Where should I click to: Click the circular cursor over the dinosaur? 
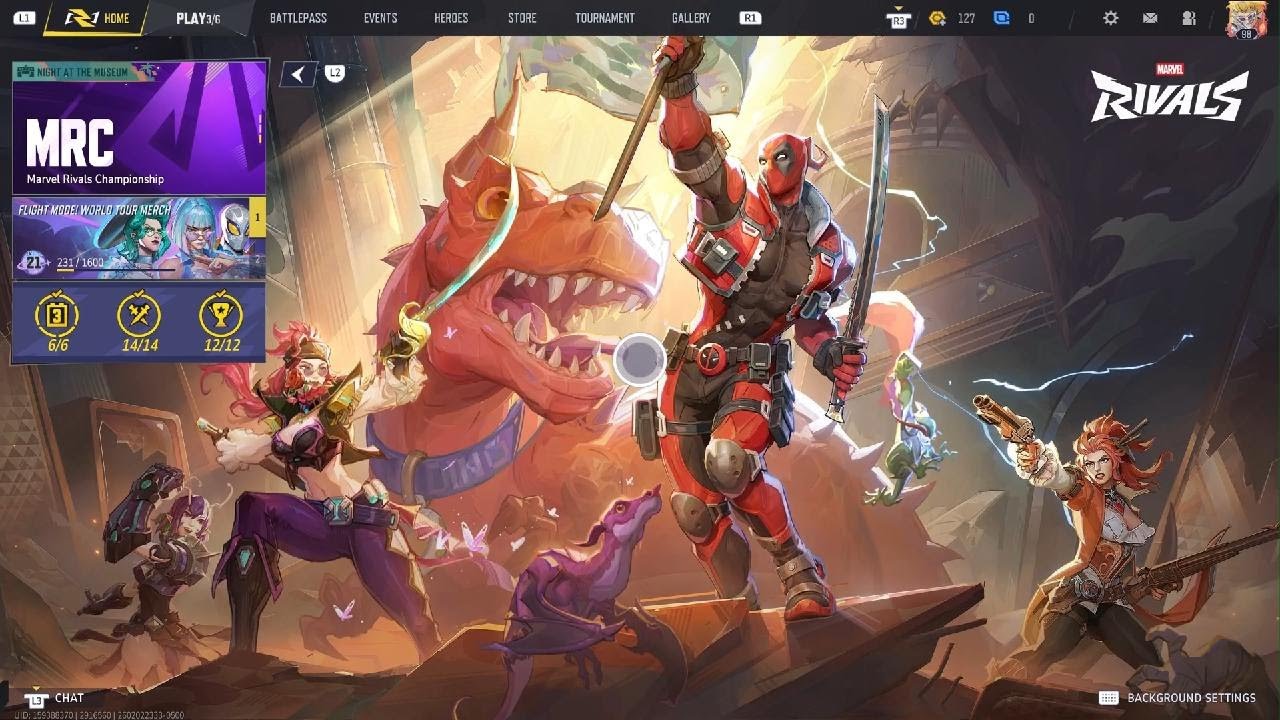[639, 360]
